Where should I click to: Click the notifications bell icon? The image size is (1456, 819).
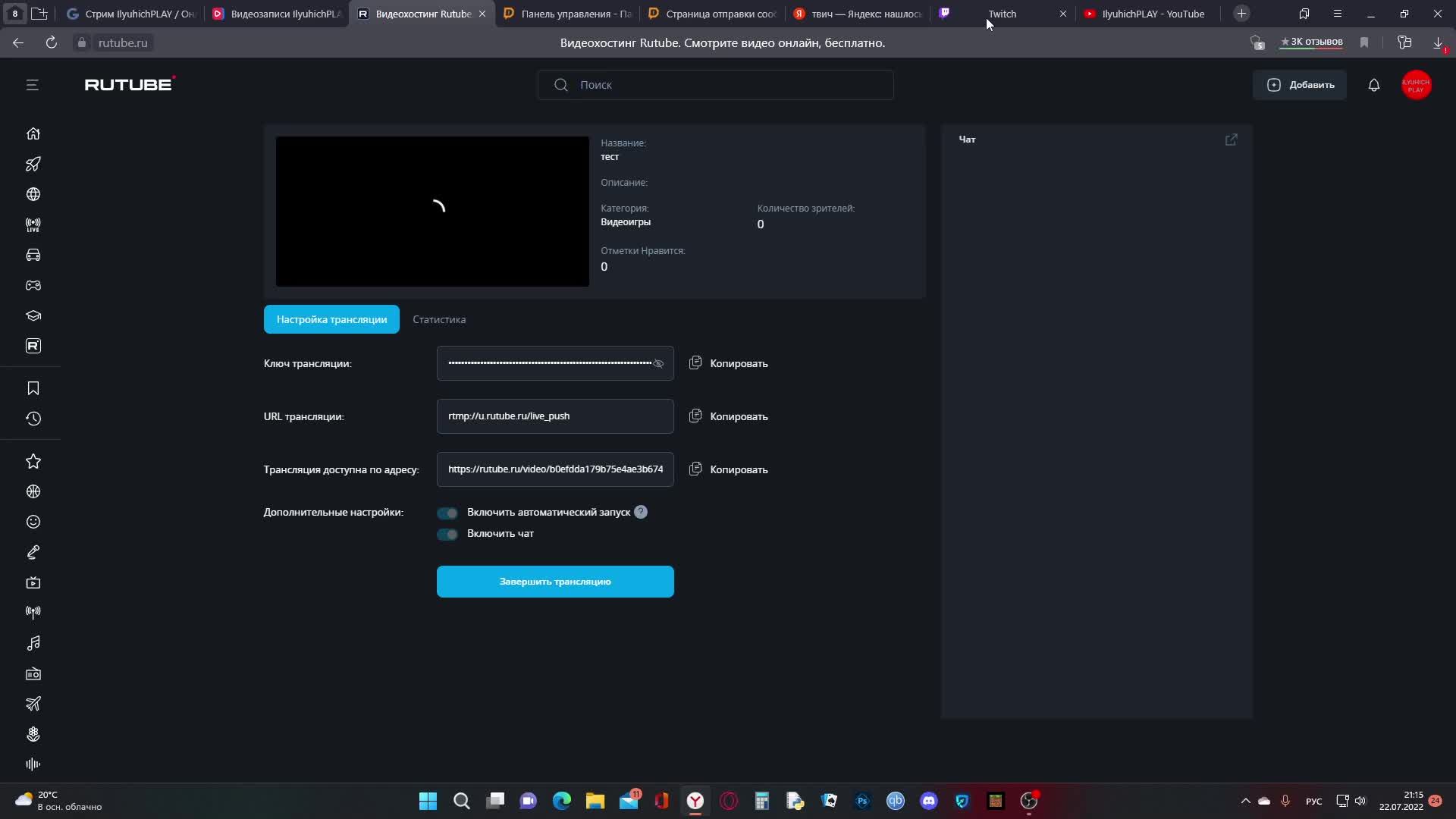click(x=1373, y=85)
